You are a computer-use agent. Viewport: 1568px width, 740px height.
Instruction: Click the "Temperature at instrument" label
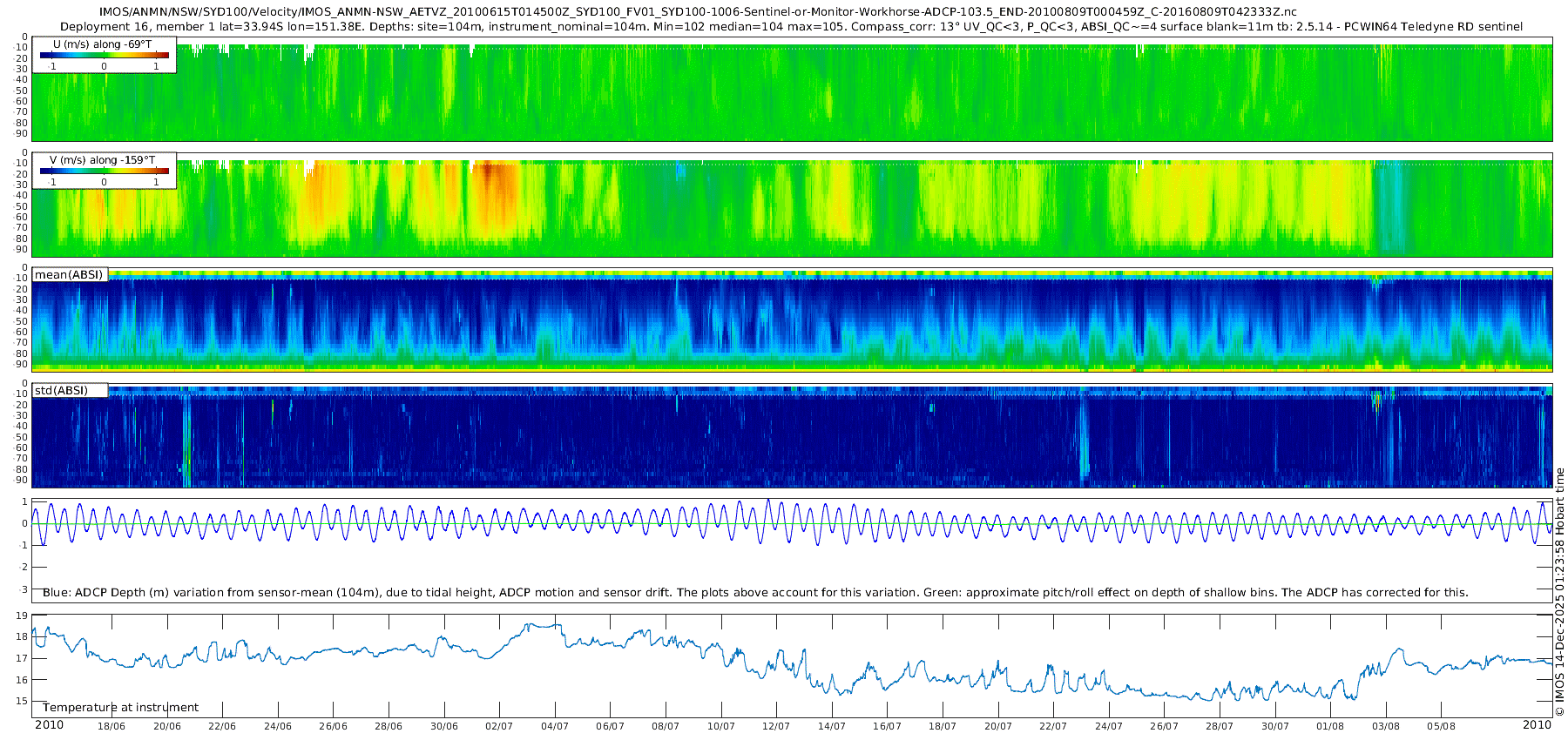pos(120,708)
